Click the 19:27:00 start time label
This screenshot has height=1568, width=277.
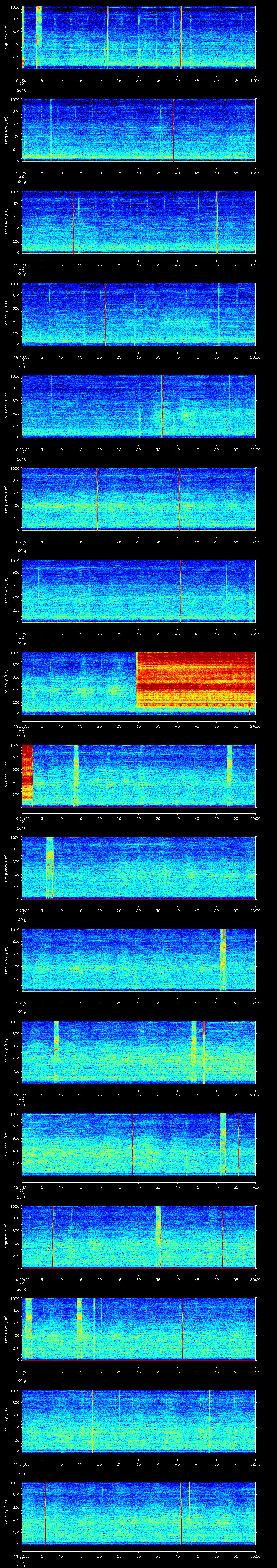[22, 1095]
